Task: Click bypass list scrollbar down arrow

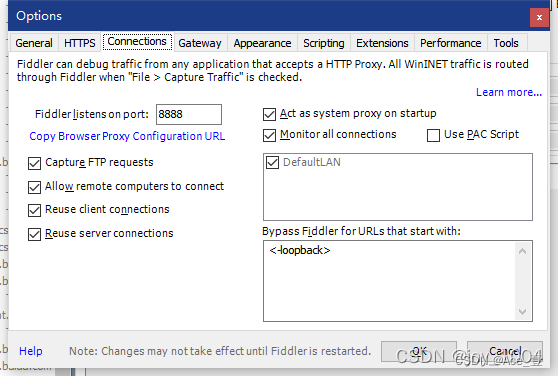Action: [x=522, y=312]
